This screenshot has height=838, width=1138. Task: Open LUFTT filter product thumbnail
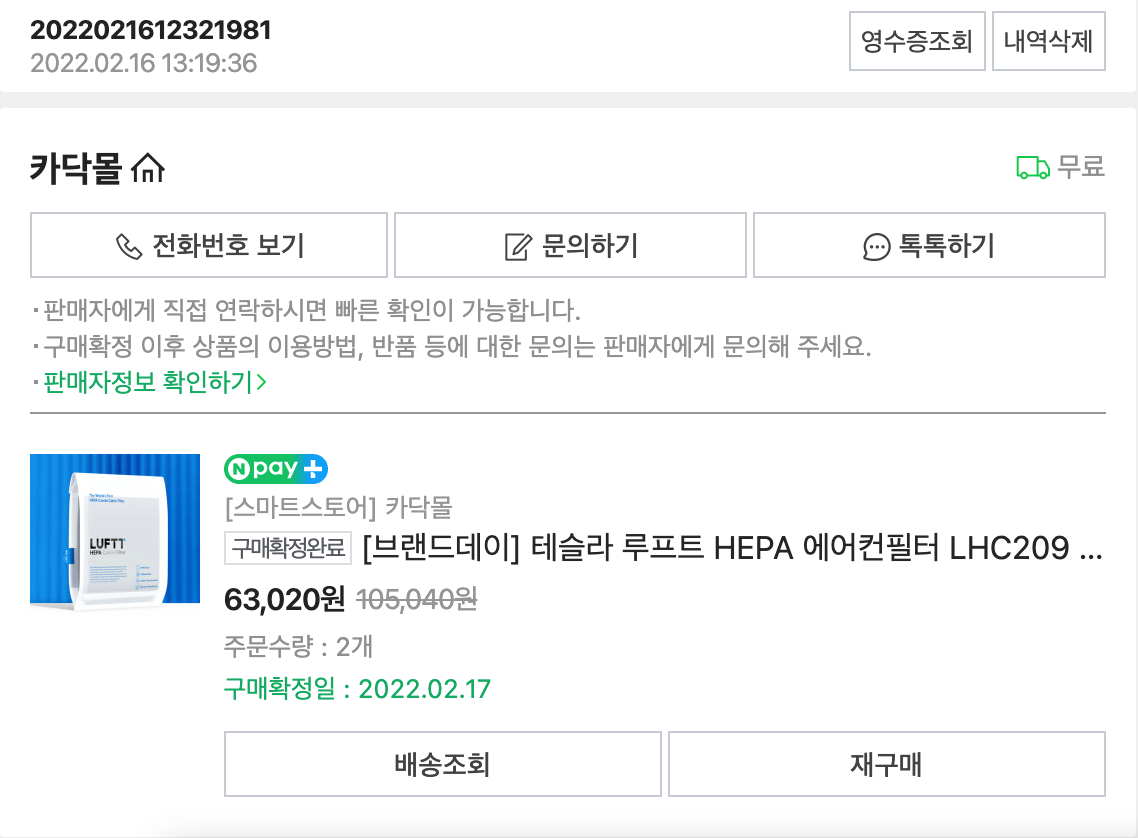[115, 532]
